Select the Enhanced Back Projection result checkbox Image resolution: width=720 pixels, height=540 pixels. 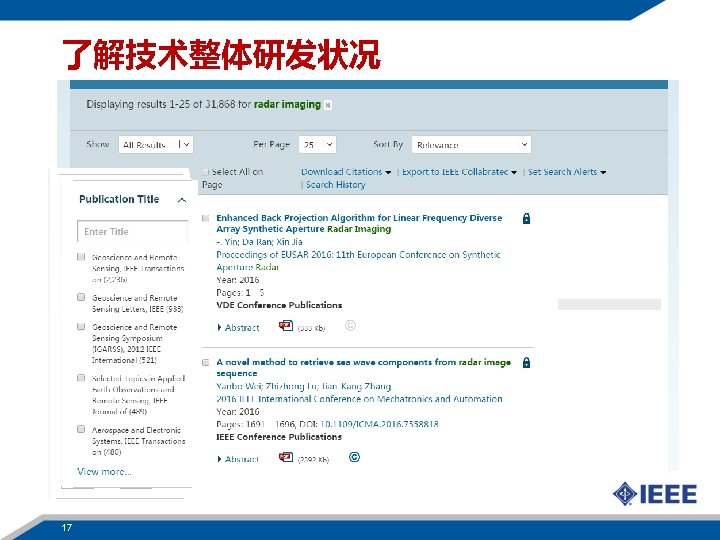pos(206,218)
